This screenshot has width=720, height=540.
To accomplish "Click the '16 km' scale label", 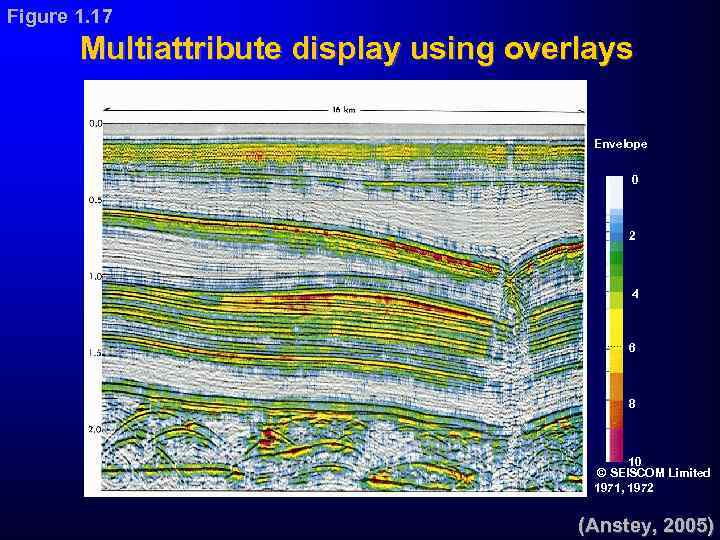I will click(x=343, y=110).
